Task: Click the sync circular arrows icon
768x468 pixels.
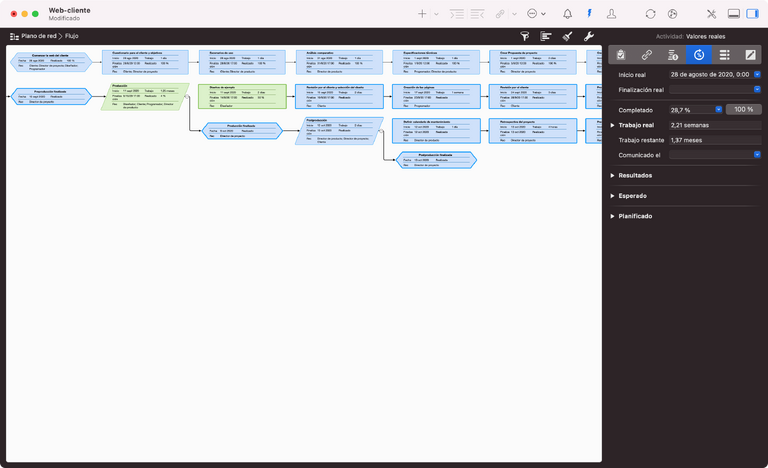Action: pyautogui.click(x=651, y=14)
